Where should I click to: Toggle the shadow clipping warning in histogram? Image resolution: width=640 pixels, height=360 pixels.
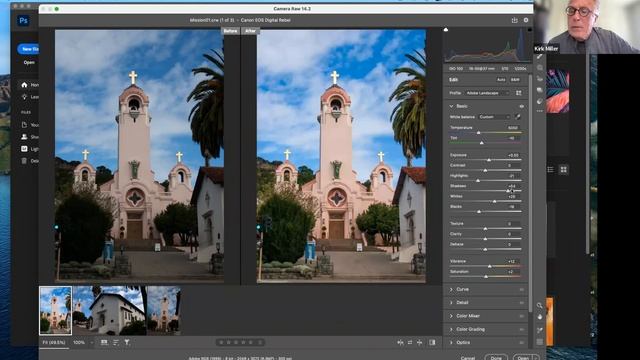pyautogui.click(x=446, y=30)
